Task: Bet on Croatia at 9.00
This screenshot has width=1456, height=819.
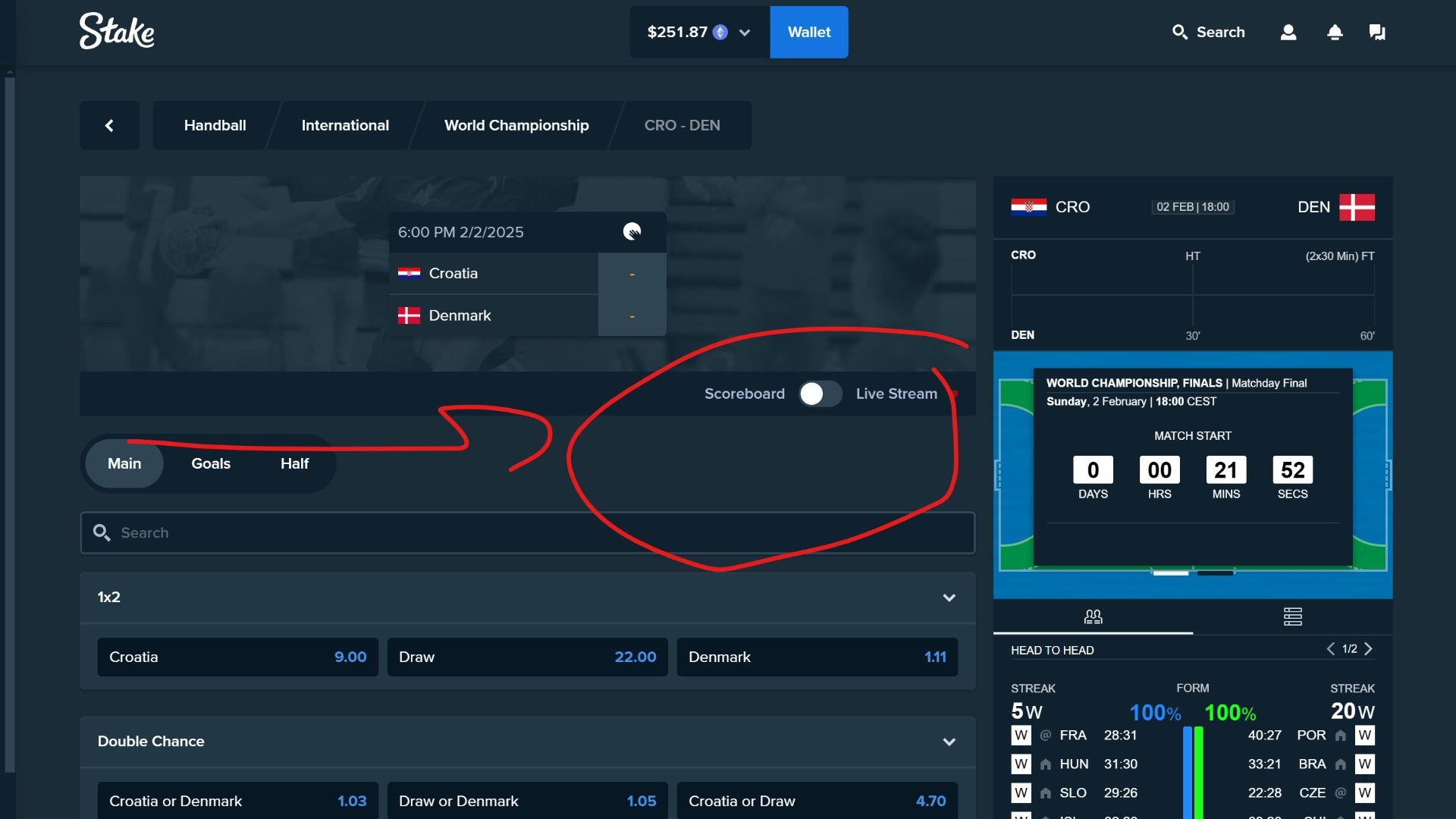Action: point(237,657)
